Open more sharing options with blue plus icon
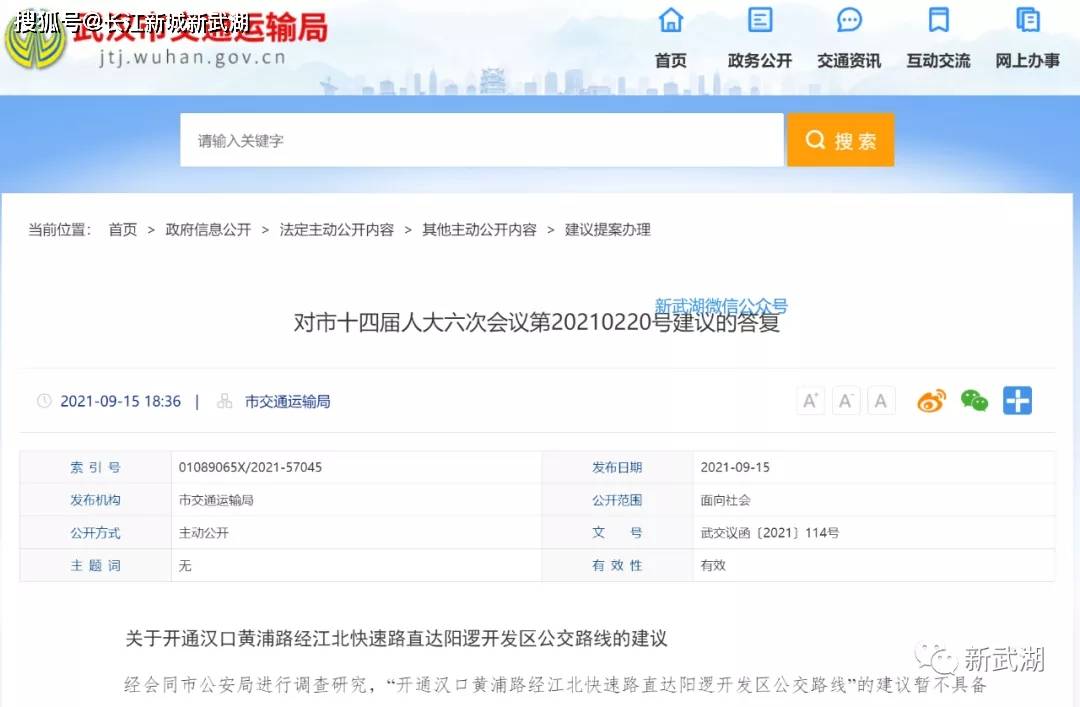This screenshot has height=707, width=1080. click(x=1017, y=400)
